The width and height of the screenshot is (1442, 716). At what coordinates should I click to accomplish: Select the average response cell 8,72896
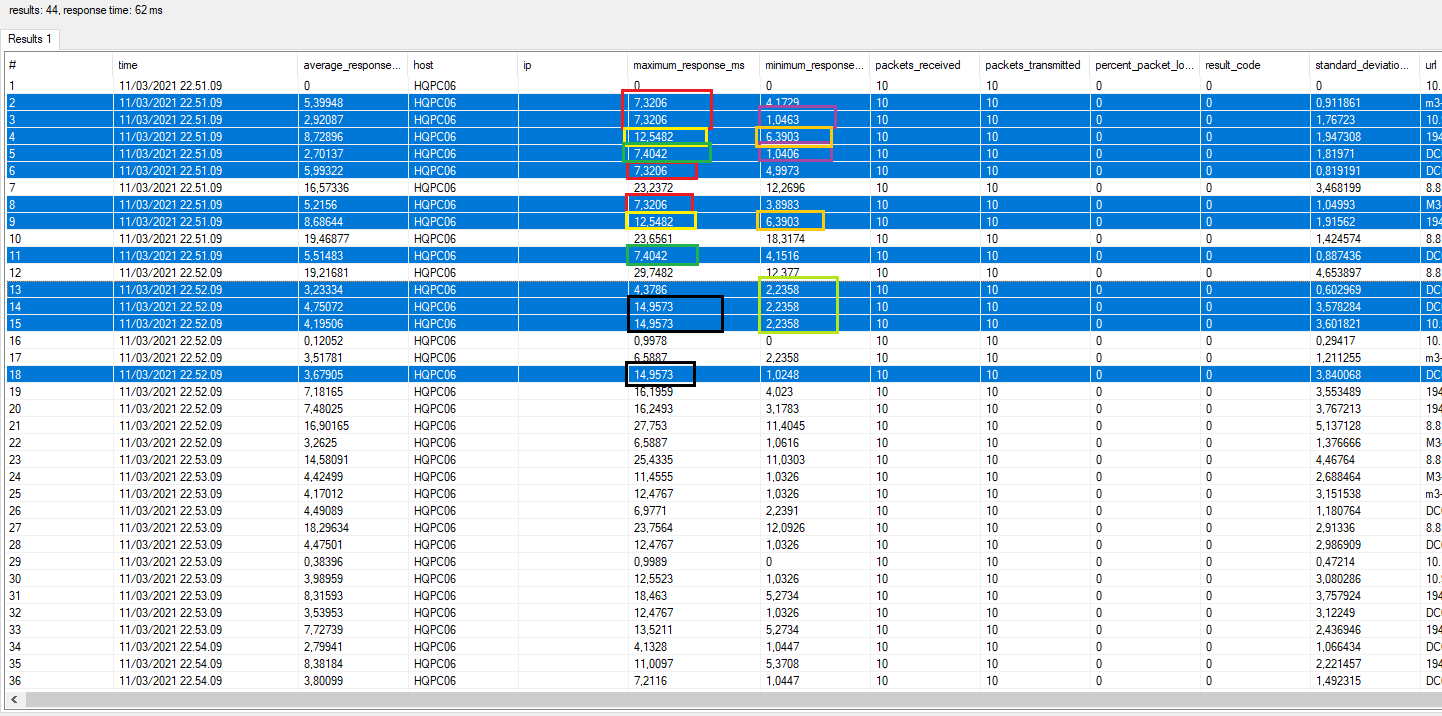(353, 137)
